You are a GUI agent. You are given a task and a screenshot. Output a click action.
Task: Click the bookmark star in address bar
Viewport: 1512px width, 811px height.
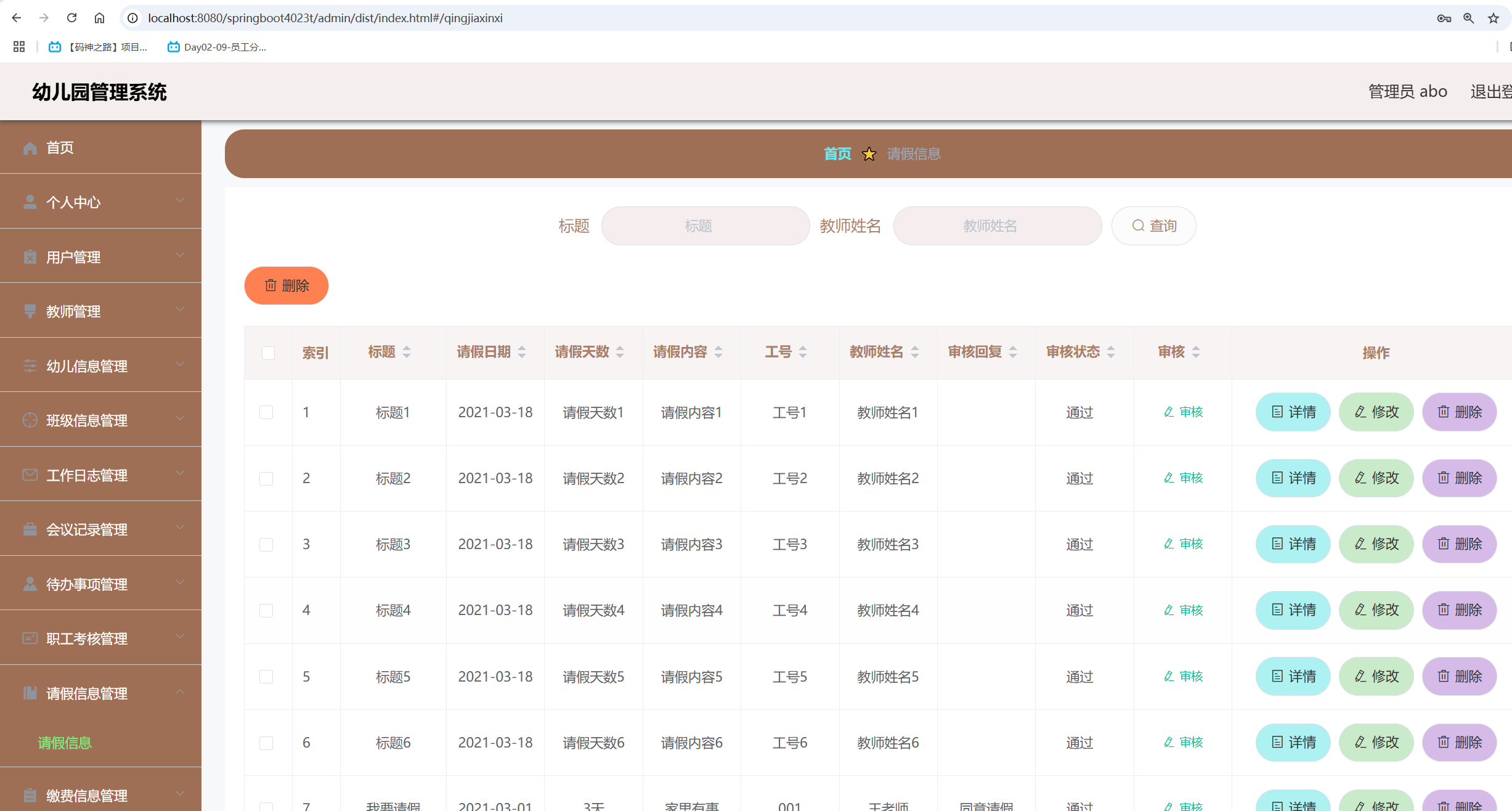click(1493, 18)
